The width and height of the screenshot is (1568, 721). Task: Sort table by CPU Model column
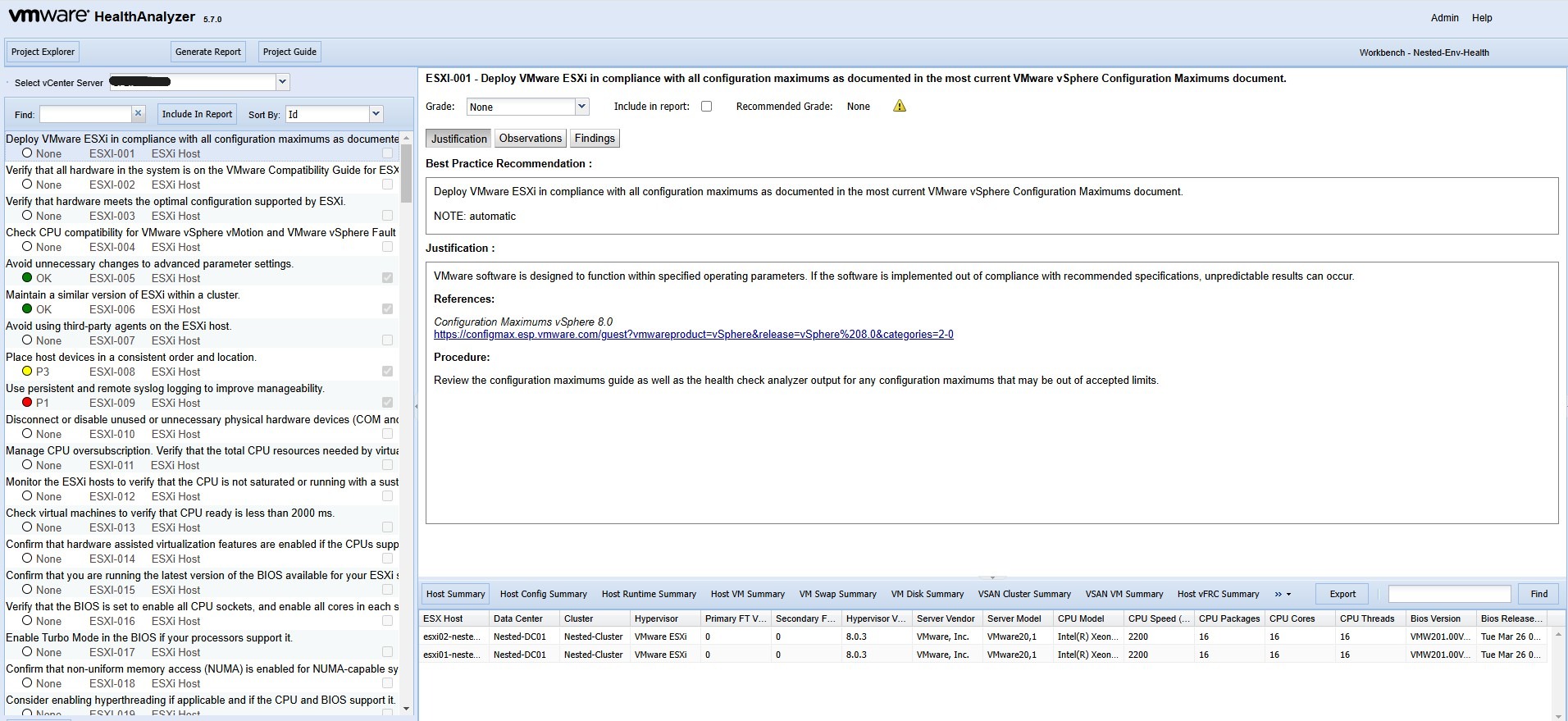point(1087,618)
